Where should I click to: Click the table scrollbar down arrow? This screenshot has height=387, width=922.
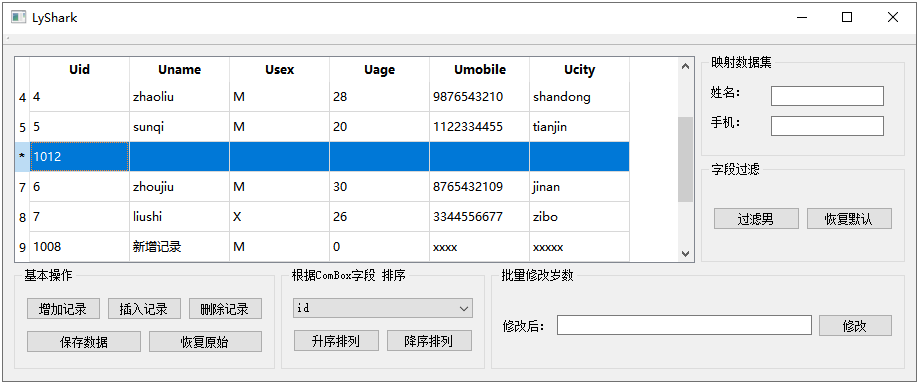coord(685,253)
